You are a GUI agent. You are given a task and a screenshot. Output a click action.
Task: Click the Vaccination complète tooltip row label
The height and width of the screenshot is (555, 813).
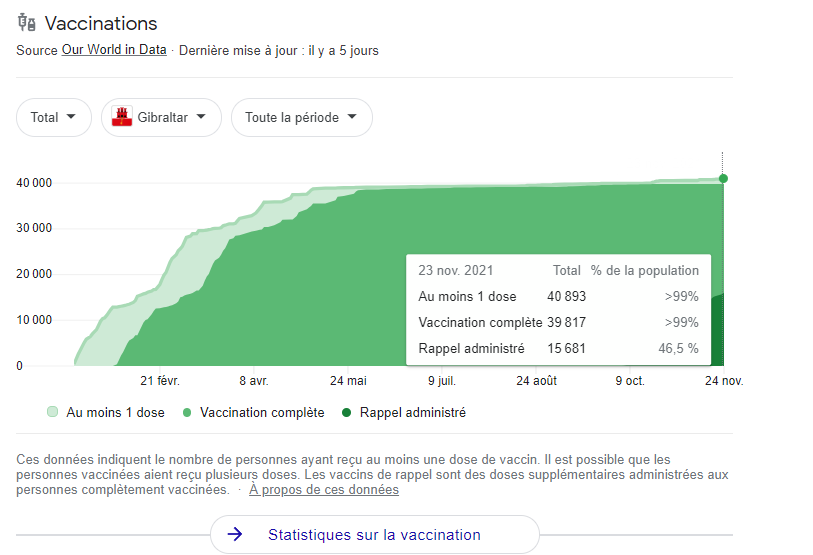(x=480, y=322)
